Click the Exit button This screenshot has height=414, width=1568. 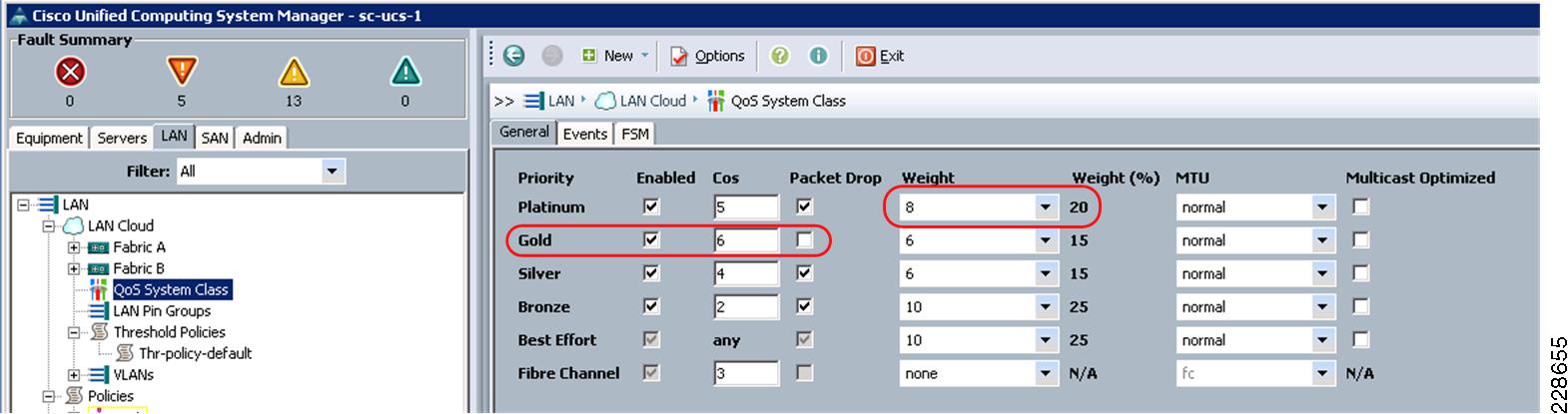880,56
